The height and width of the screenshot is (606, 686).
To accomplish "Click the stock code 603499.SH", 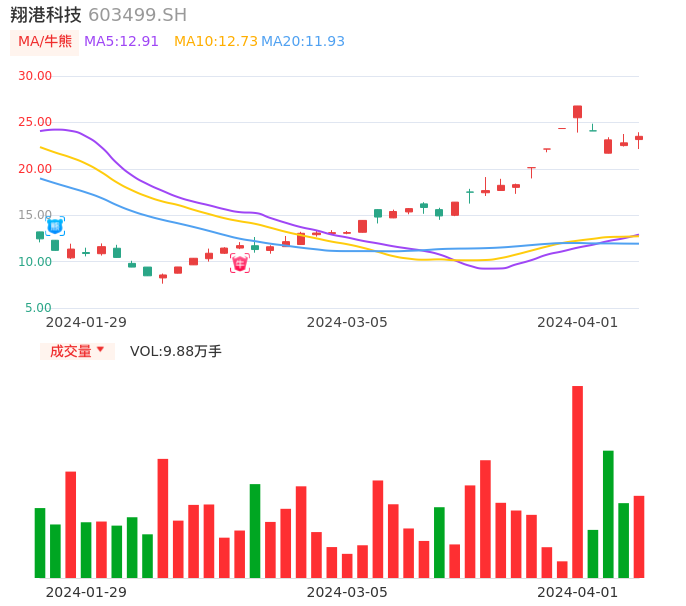I will pos(137,15).
